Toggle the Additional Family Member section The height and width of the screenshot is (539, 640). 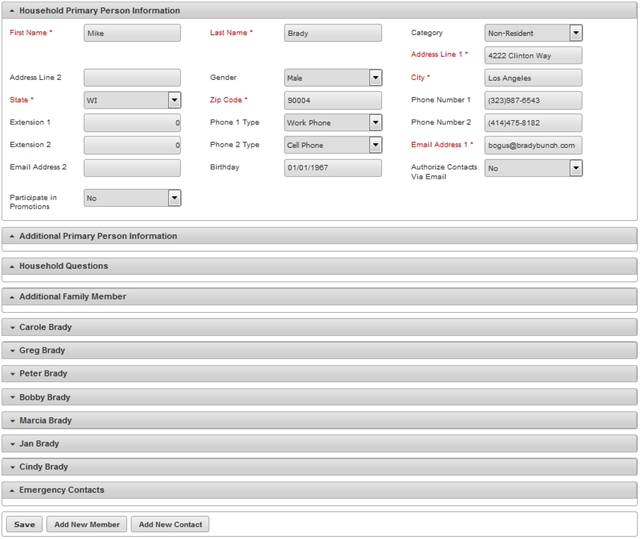tap(319, 297)
